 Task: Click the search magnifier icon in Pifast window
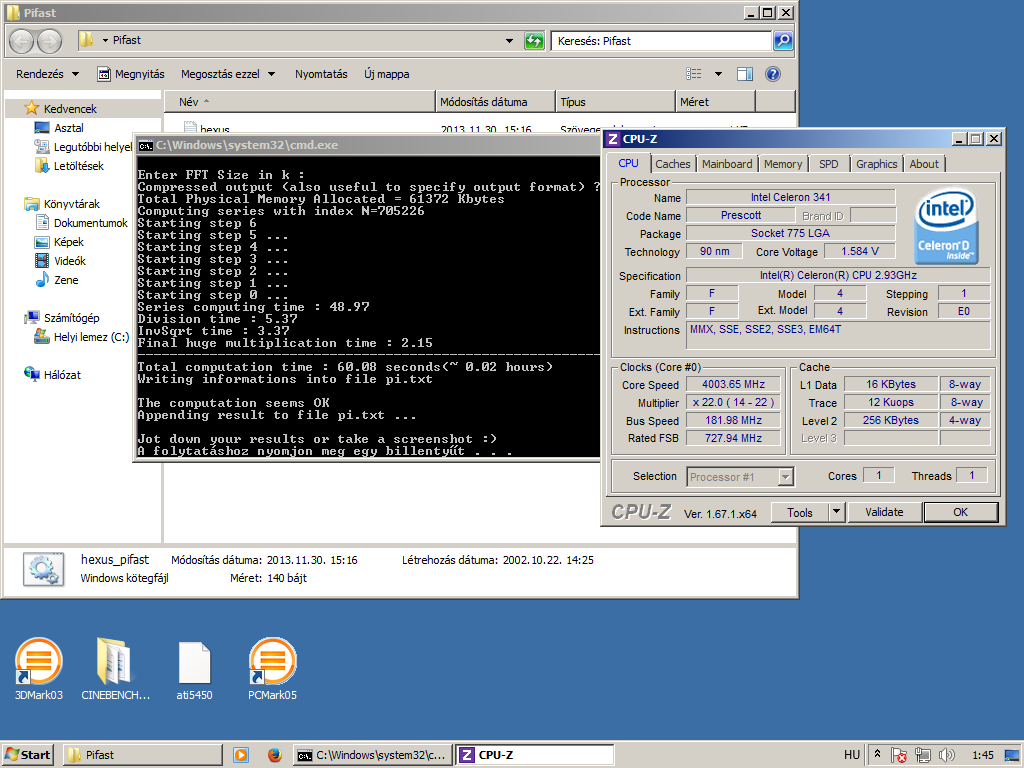782,41
